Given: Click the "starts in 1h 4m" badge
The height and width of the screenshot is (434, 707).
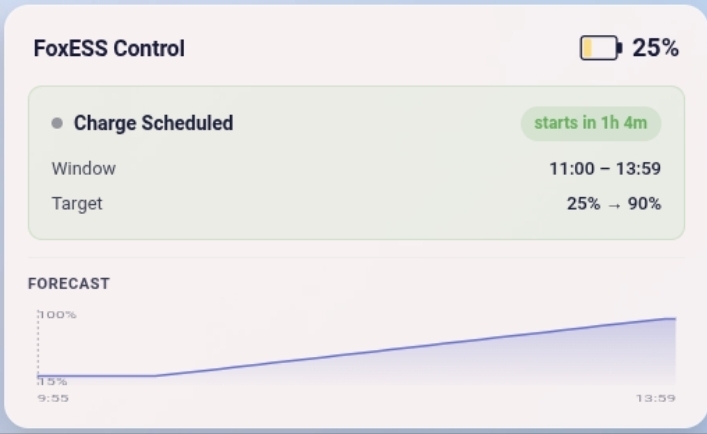Looking at the screenshot, I should click(590, 123).
